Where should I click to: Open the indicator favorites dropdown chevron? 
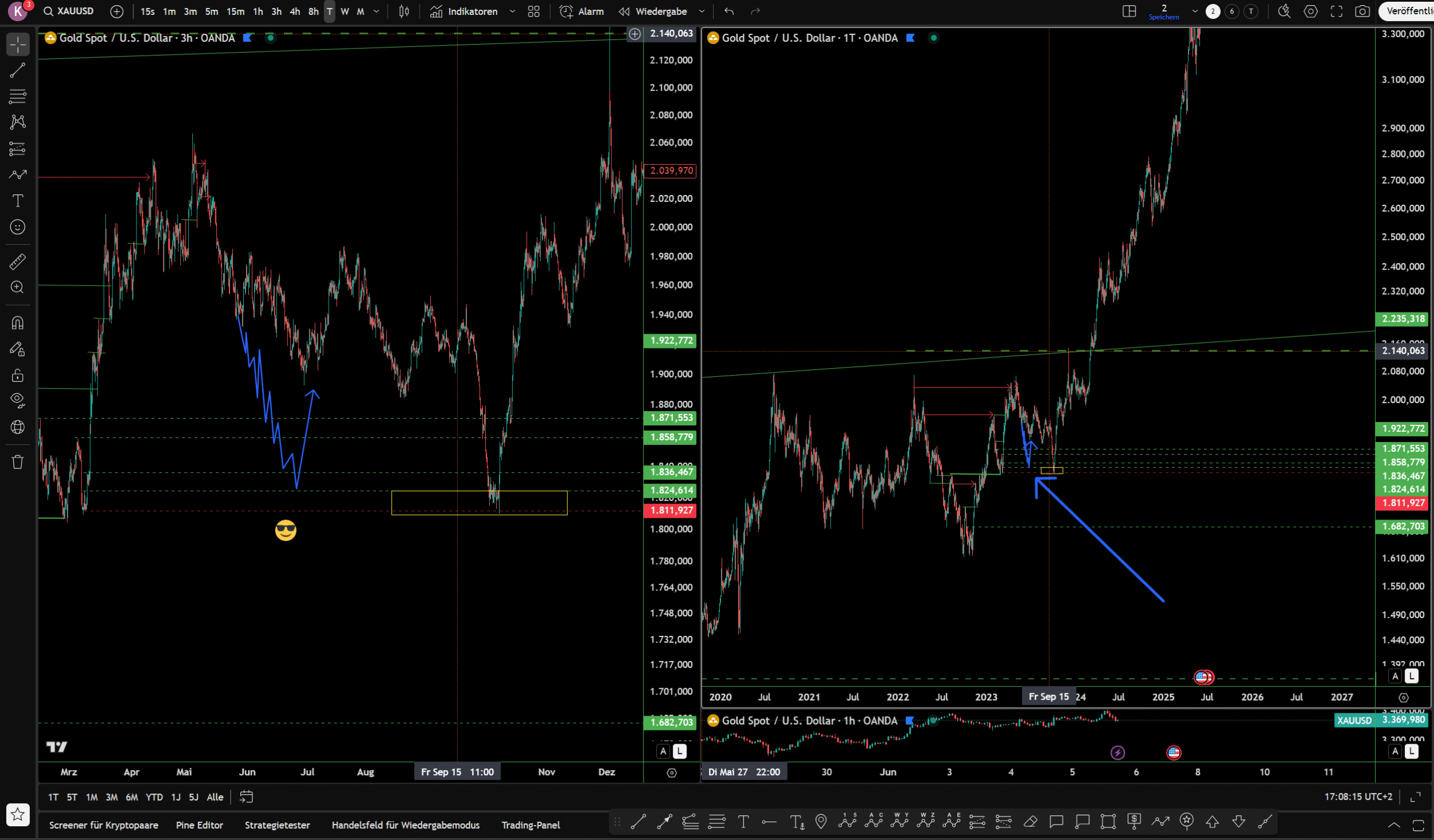point(512,11)
